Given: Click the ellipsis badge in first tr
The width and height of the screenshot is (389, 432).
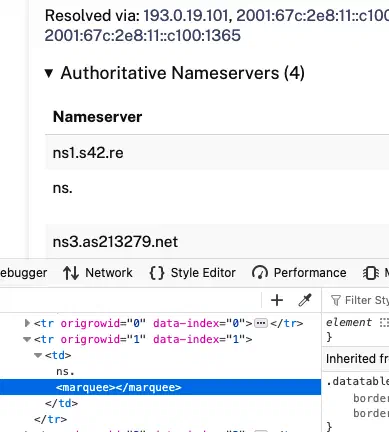Looking at the screenshot, I should (x=261, y=323).
